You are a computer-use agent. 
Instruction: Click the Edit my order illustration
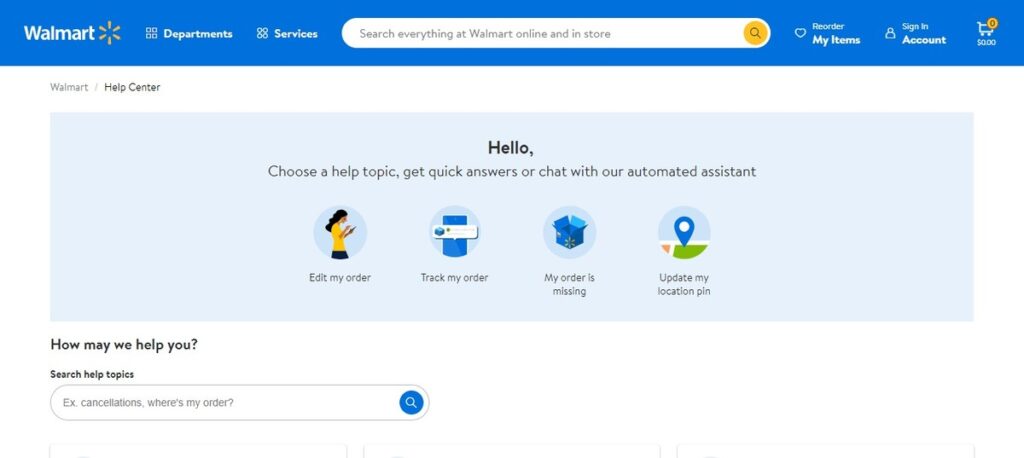point(340,232)
